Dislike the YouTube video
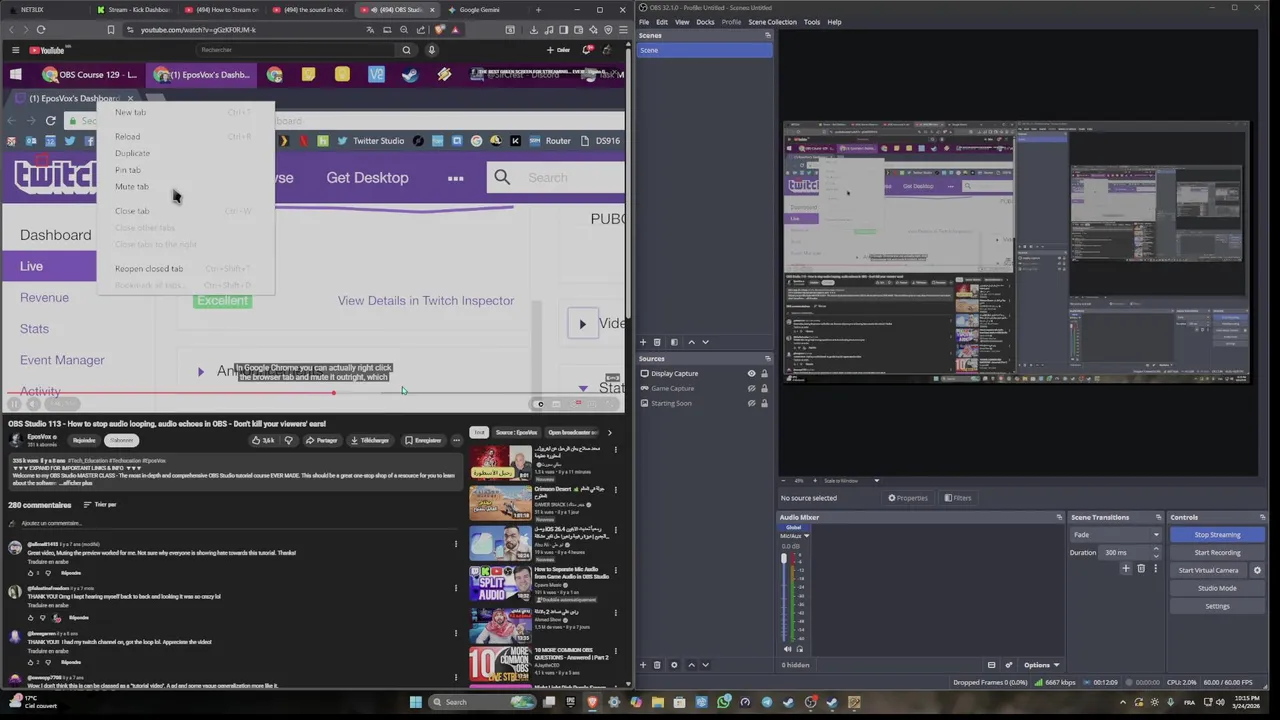Screen dimensions: 1280x720 pyautogui.click(x=289, y=440)
